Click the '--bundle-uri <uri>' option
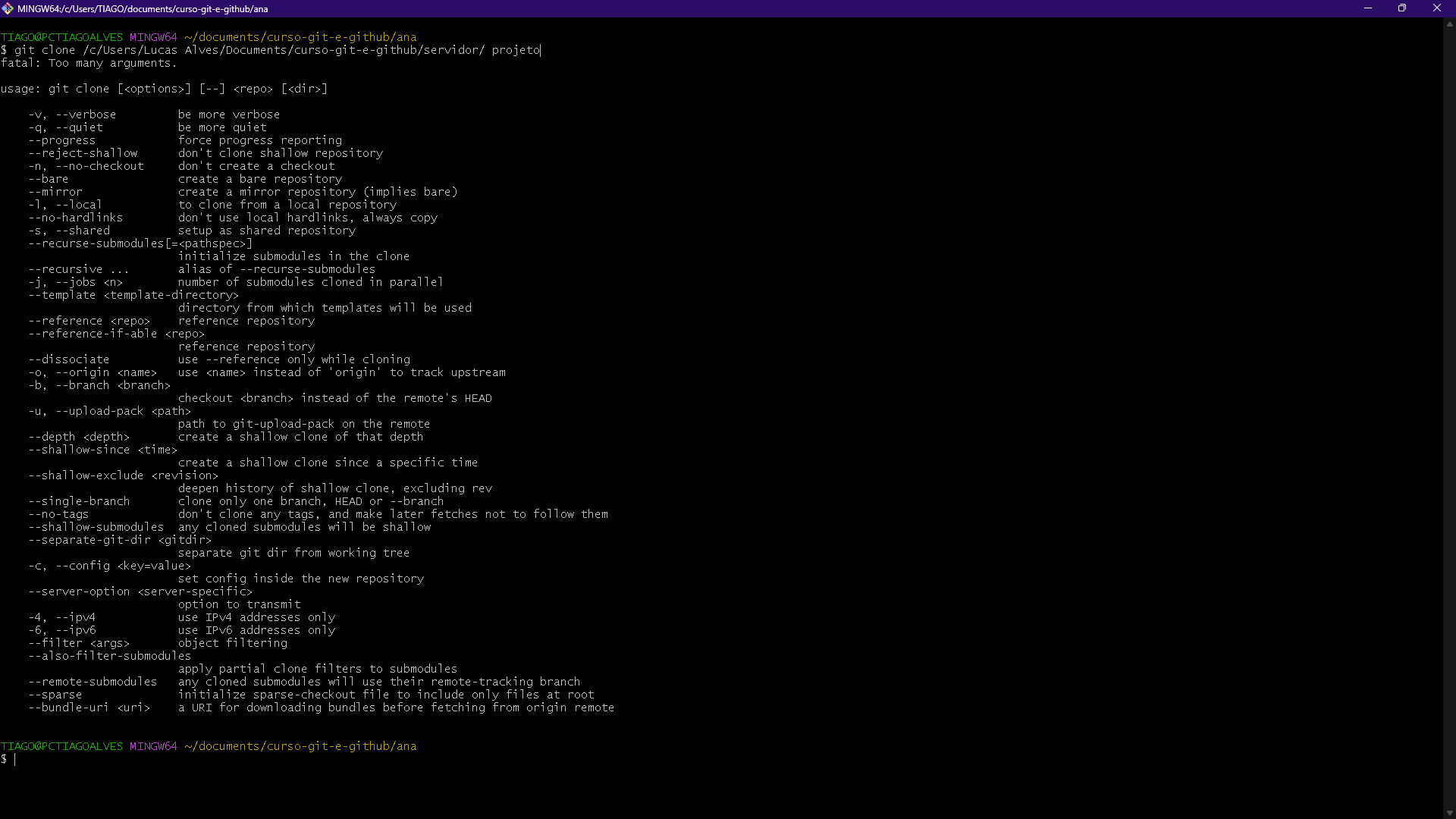Viewport: 1456px width, 819px height. [89, 708]
